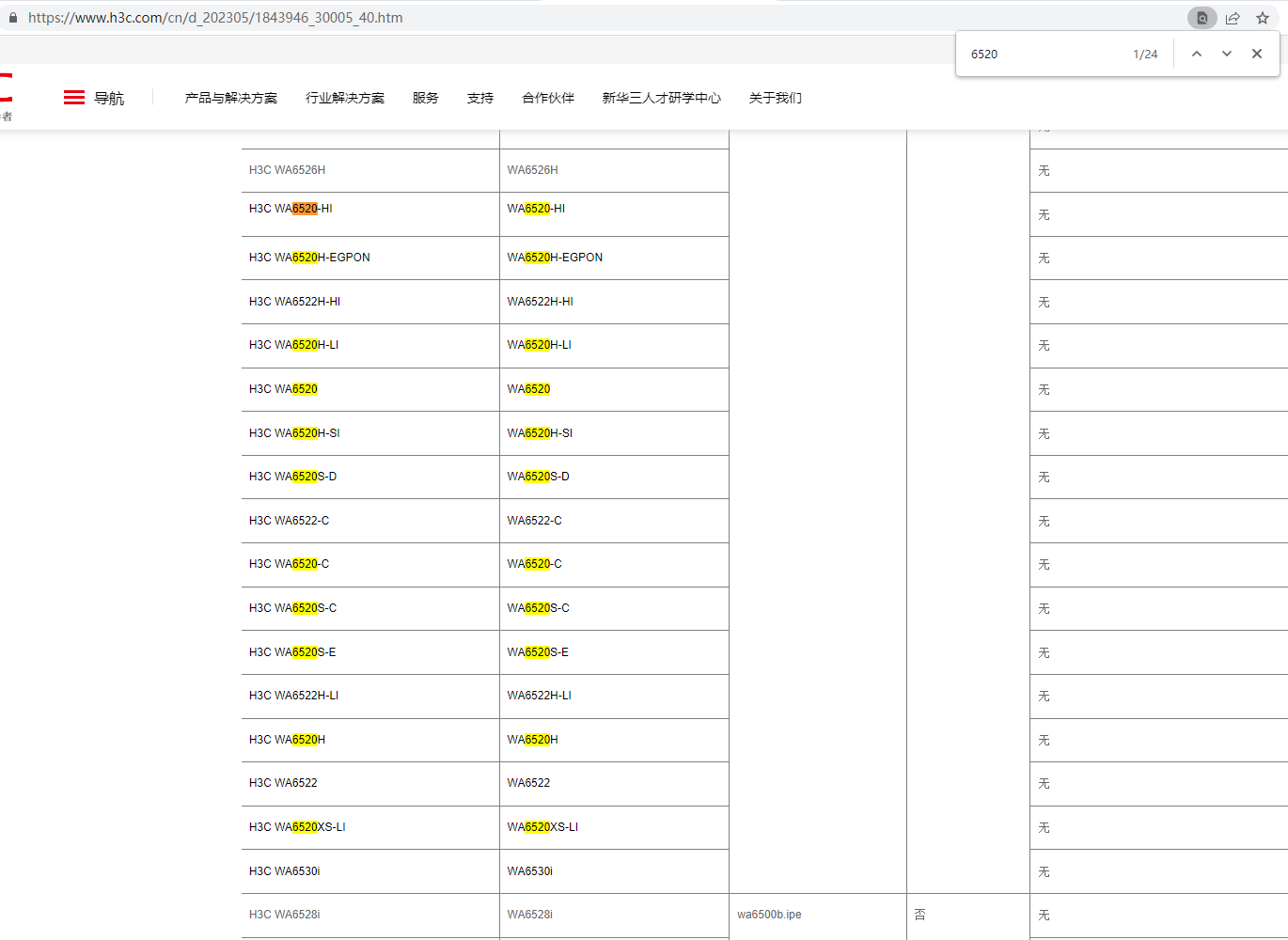Select second-column cell WA6520-C
Viewport: 1288px width, 940px height.
click(534, 564)
